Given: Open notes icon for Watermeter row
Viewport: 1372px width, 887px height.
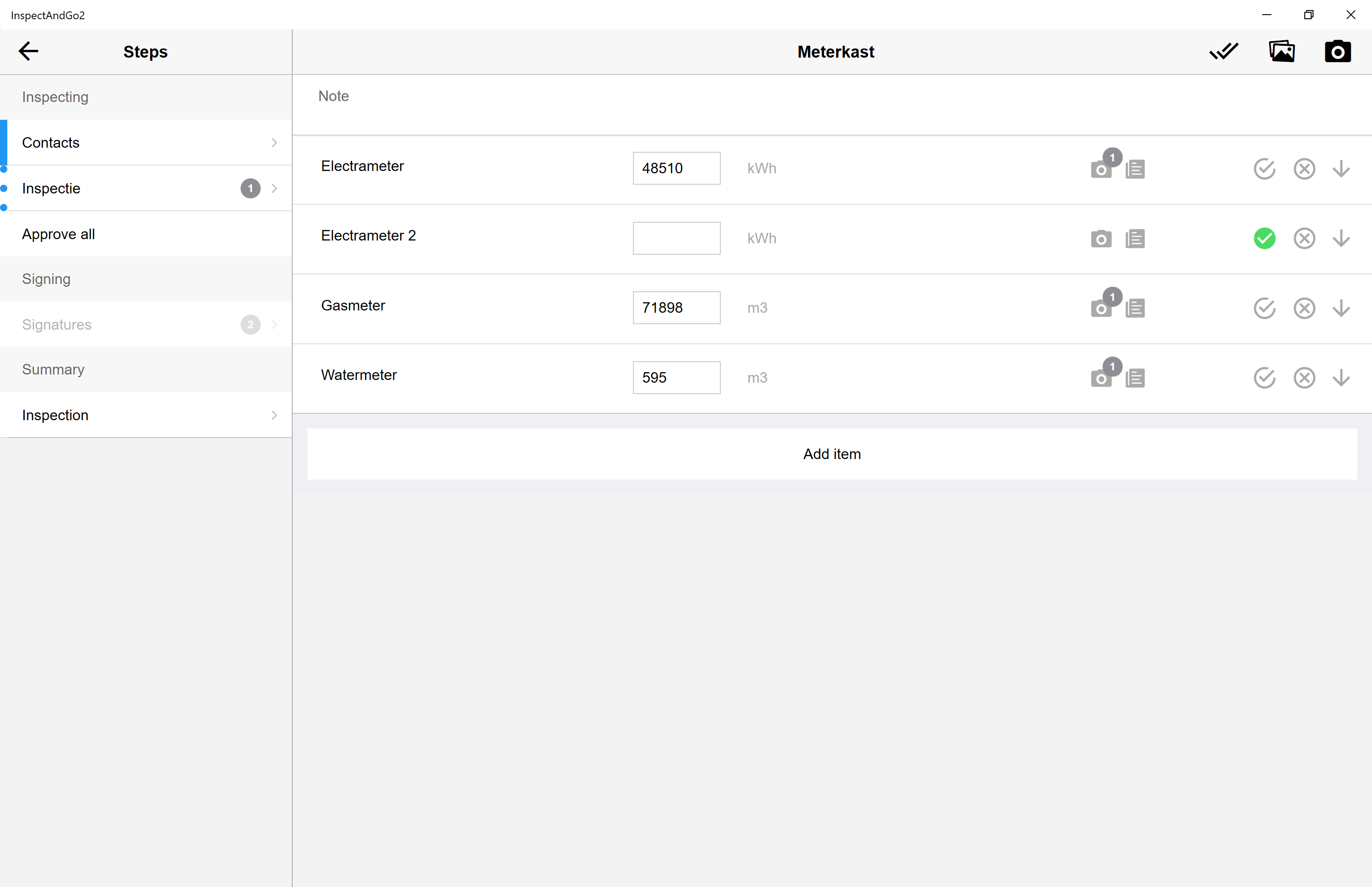Looking at the screenshot, I should (x=1135, y=378).
